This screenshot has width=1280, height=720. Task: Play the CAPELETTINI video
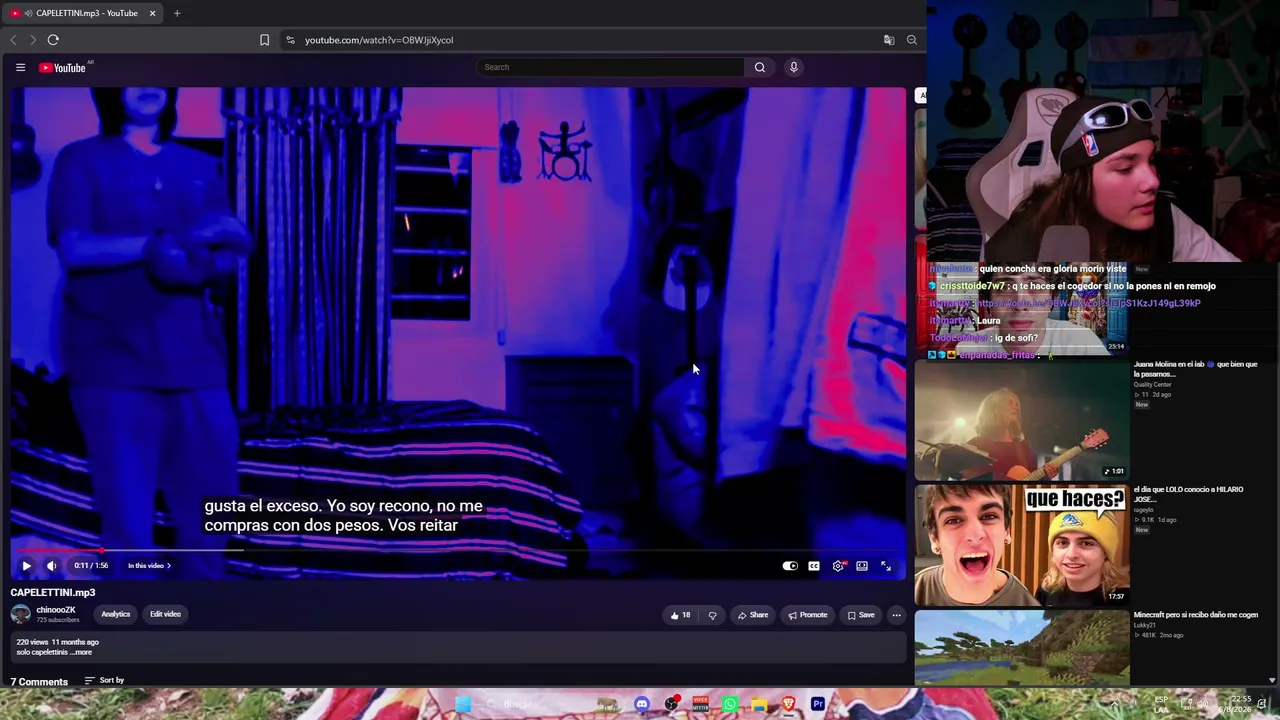[x=27, y=566]
